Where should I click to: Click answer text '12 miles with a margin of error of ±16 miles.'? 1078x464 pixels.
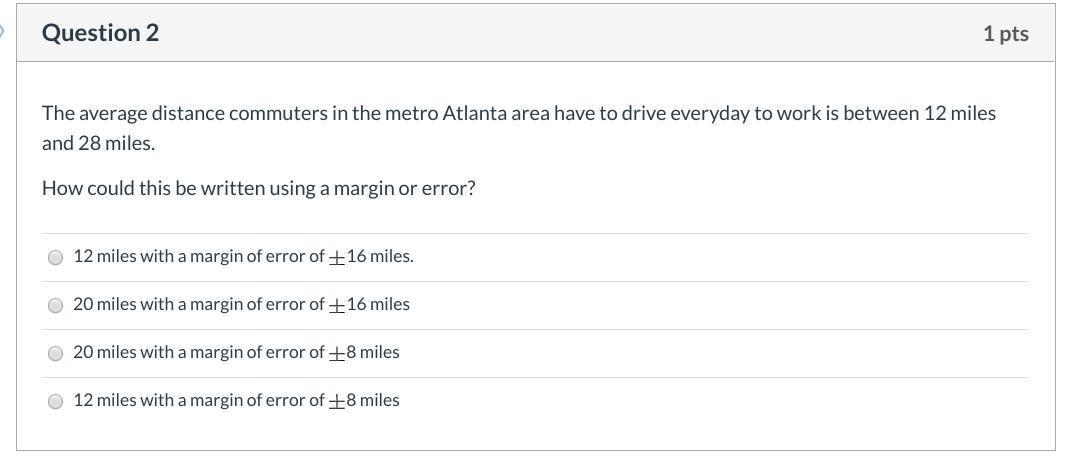(243, 257)
